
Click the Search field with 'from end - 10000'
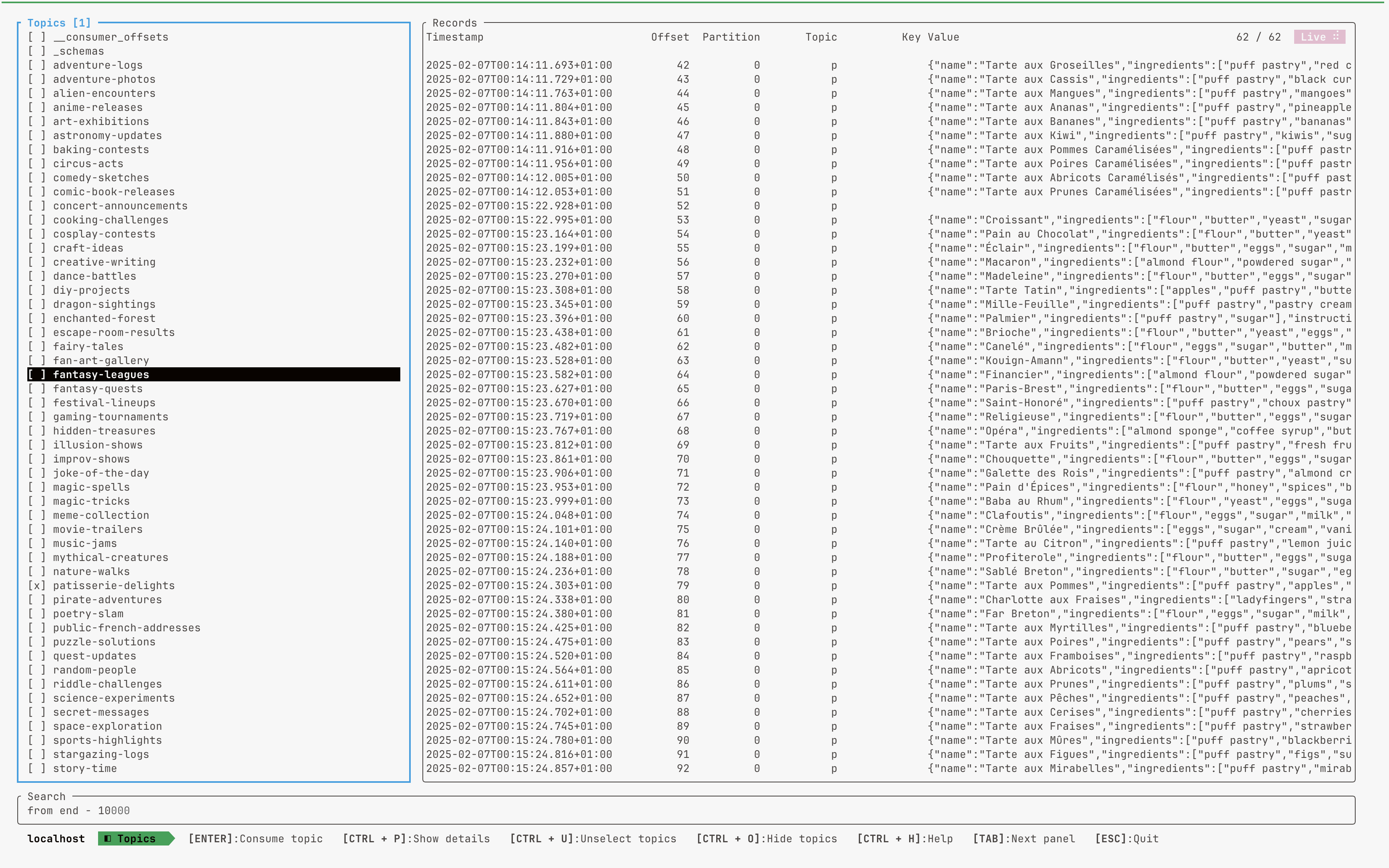coord(686,811)
